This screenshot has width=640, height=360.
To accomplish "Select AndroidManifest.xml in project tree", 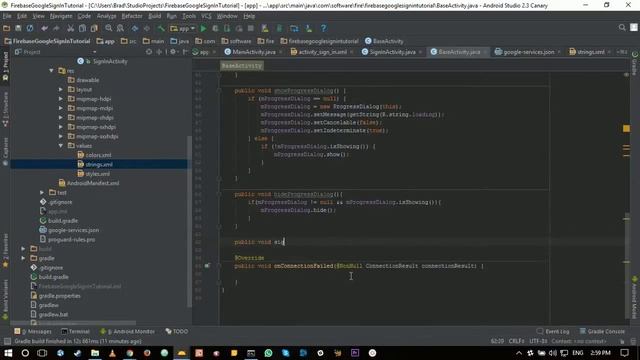I will pyautogui.click(x=93, y=183).
